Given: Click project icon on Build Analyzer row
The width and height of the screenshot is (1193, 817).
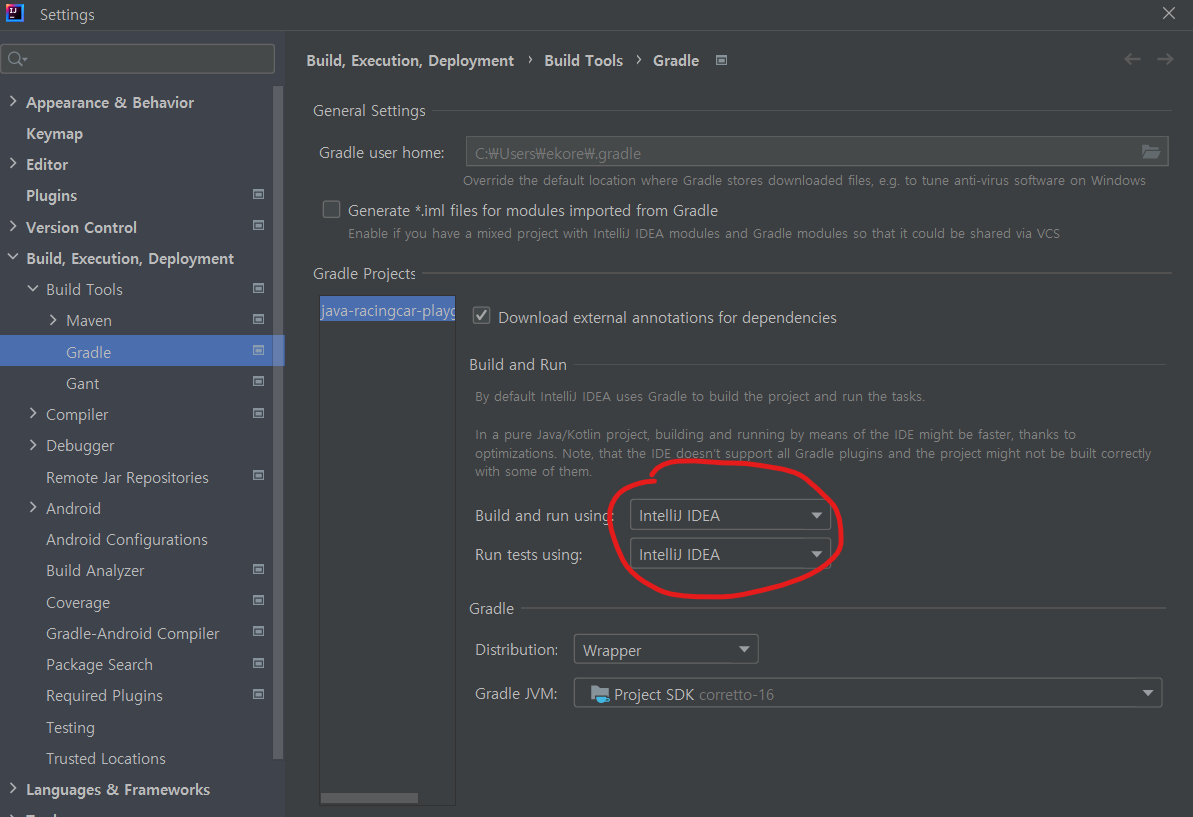Looking at the screenshot, I should (259, 570).
